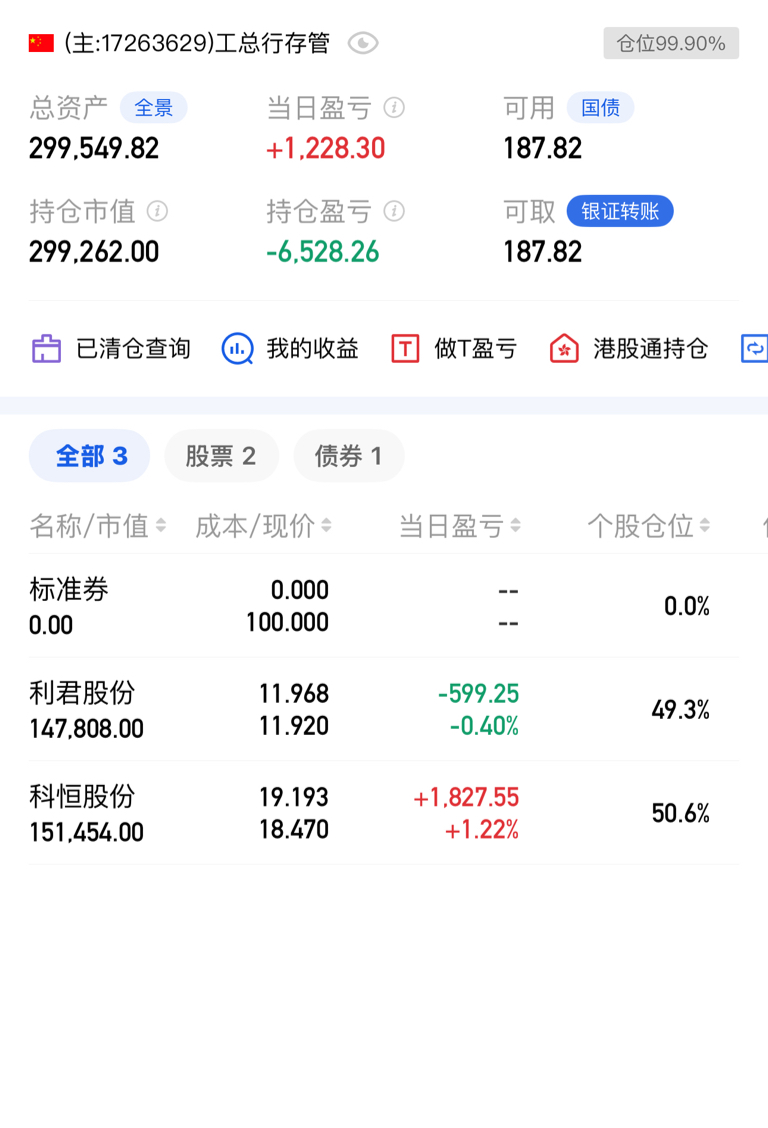Tap 科恒股份 market value 151,454.00
The width and height of the screenshot is (768, 1128).
pyautogui.click(x=86, y=832)
